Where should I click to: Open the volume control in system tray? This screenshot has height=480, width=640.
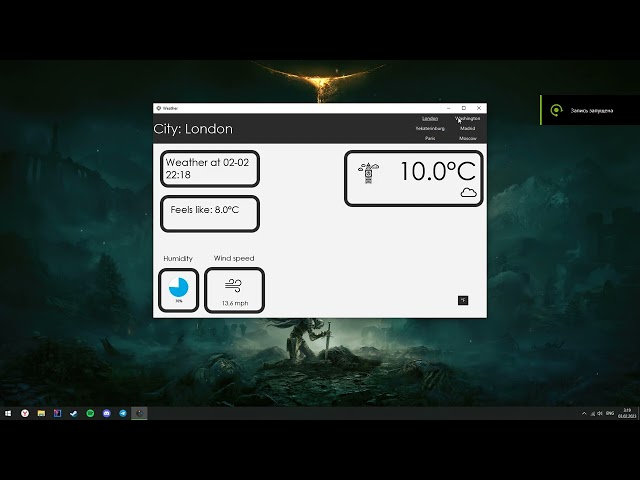tap(600, 413)
